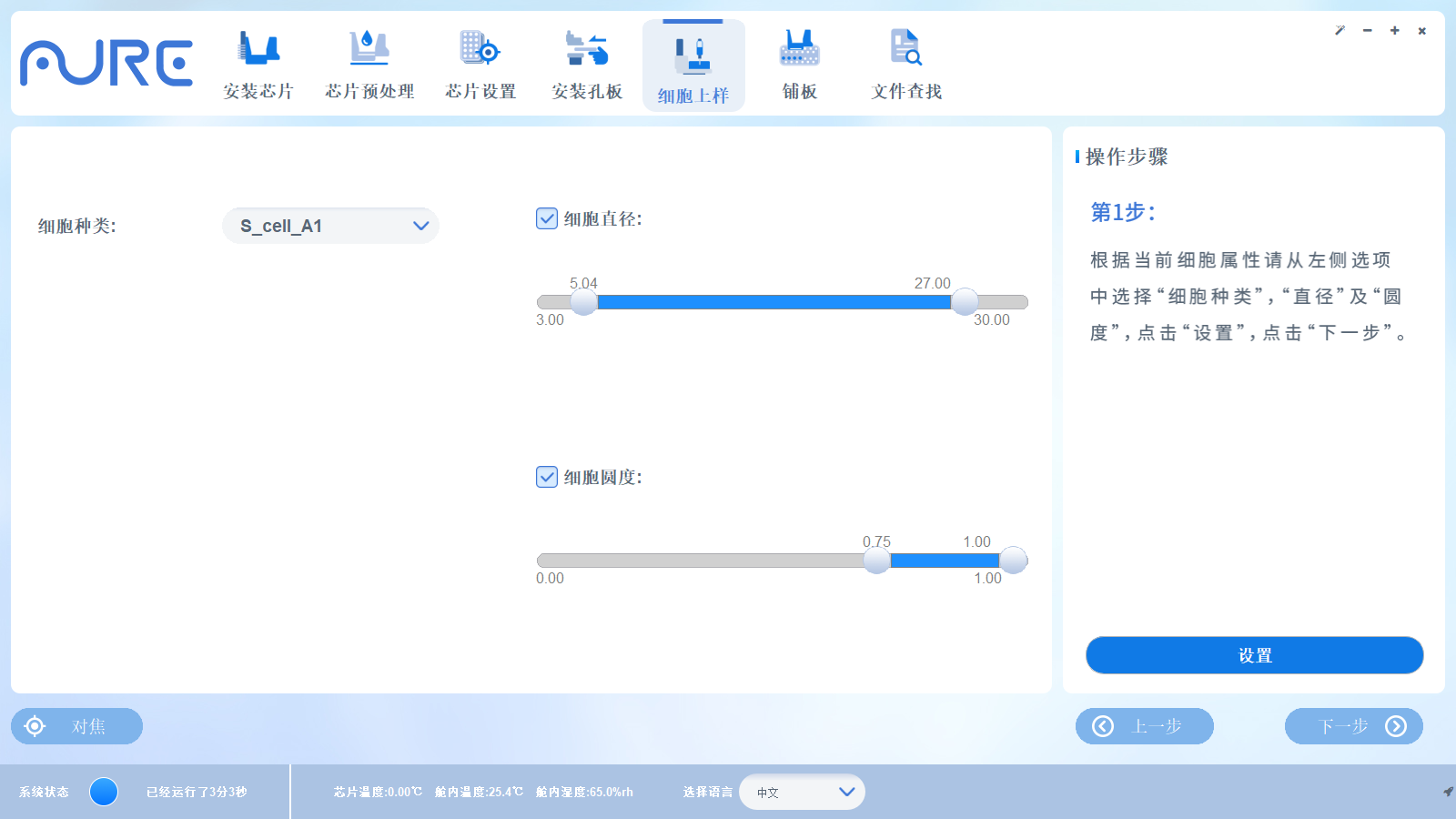
Task: Click the blue 系统状态 indicator circle
Action: 104,792
